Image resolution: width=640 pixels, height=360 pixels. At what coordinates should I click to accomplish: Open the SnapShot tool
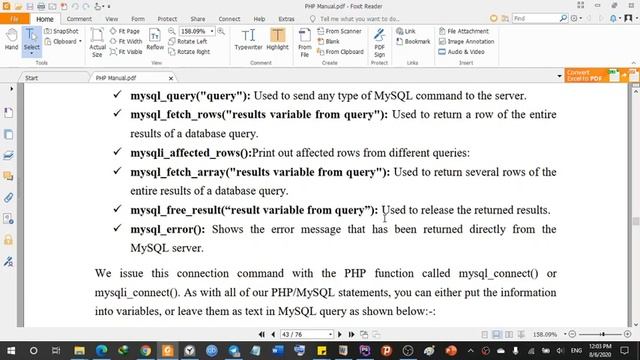(61, 31)
